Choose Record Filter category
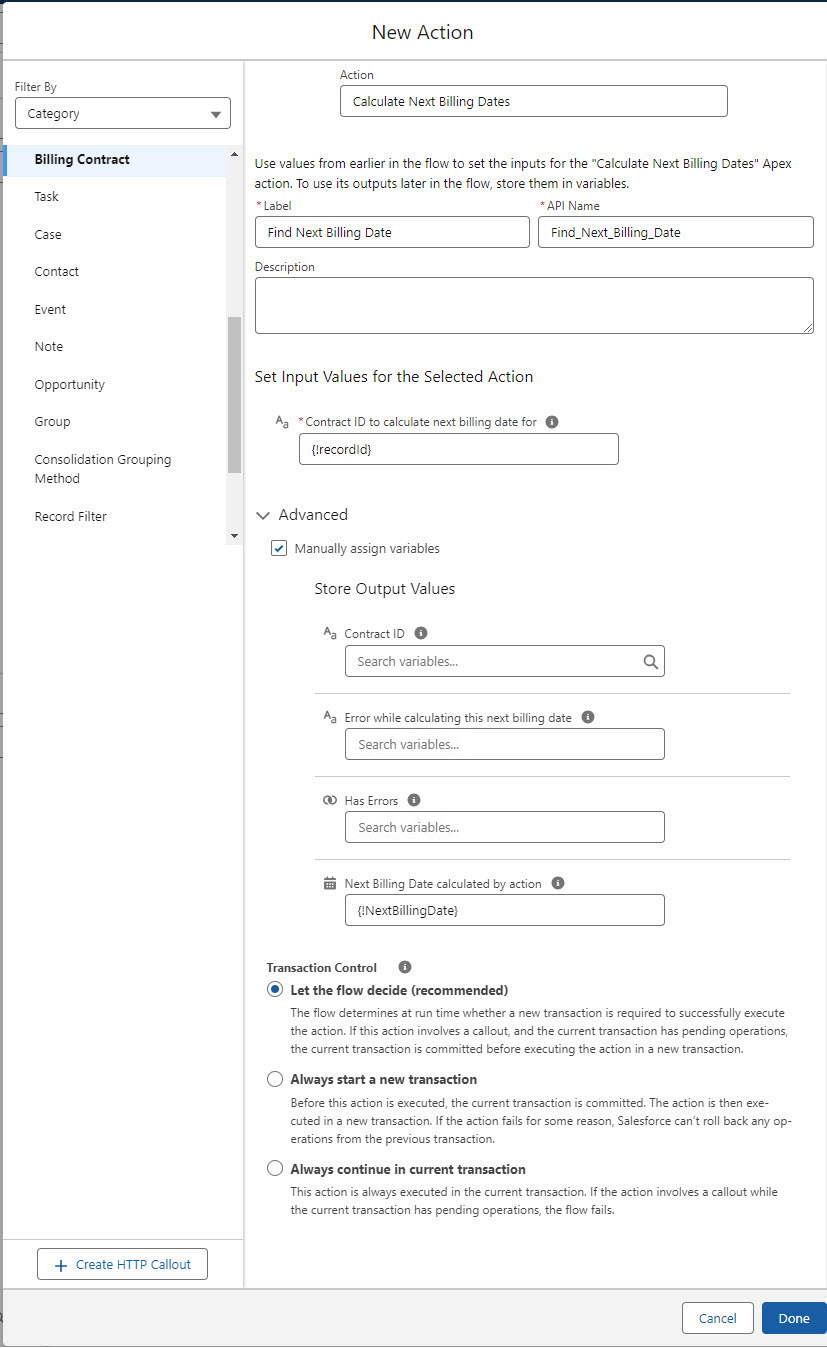Image resolution: width=827 pixels, height=1348 pixels. pos(70,517)
